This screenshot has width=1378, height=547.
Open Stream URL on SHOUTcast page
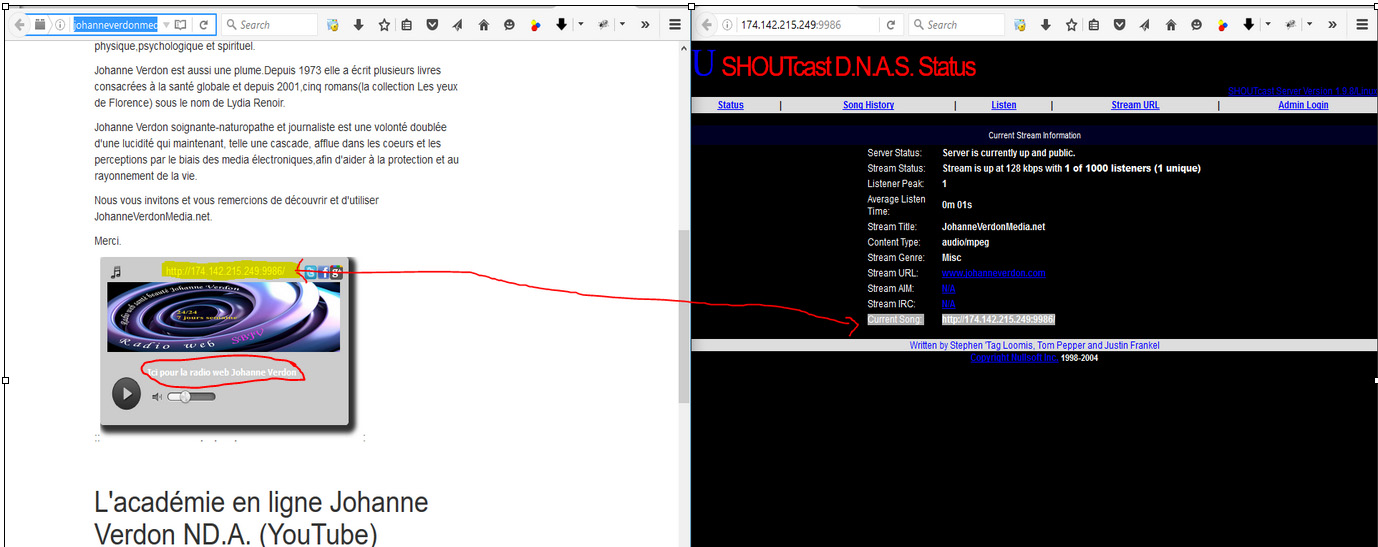1135,105
